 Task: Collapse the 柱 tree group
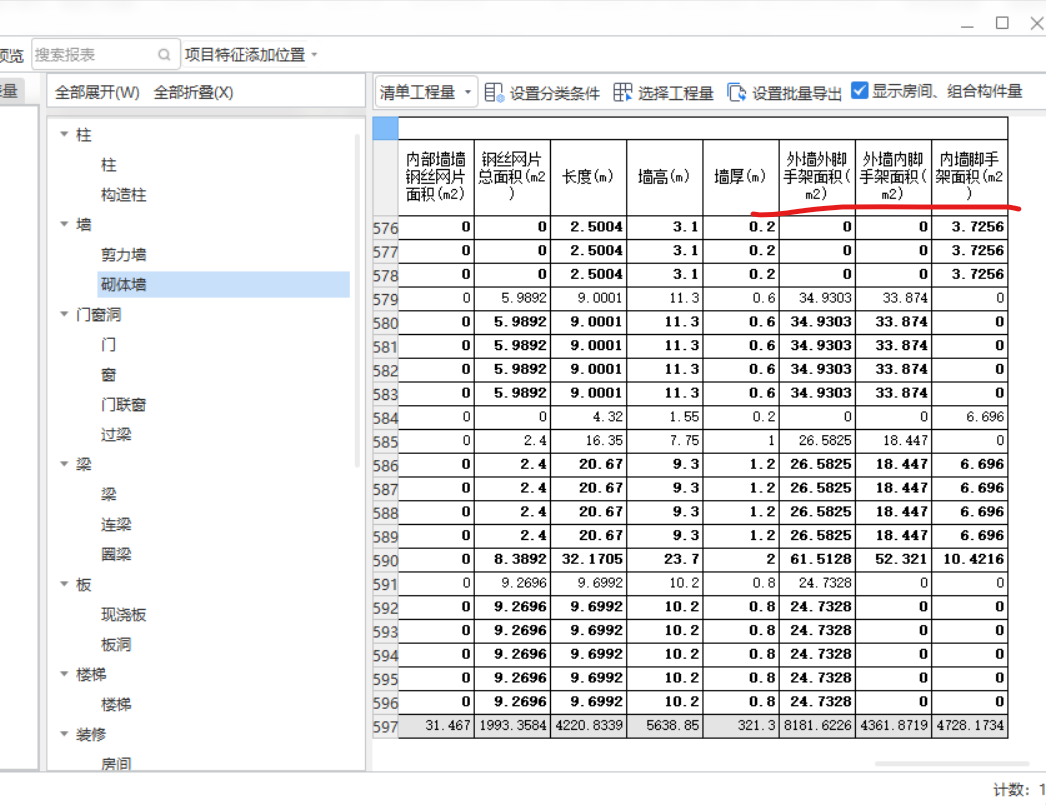64,134
